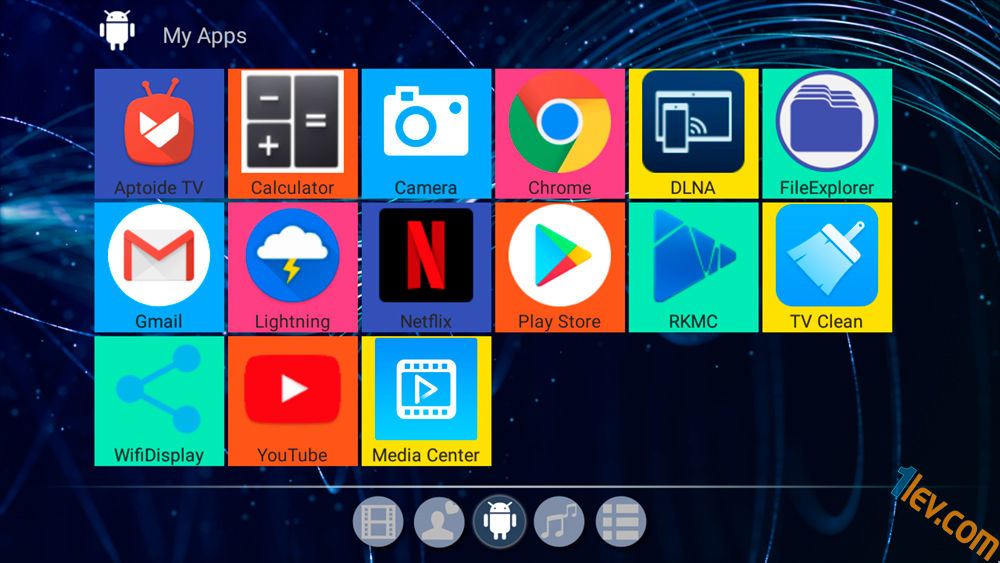Launch the Chrome browser
Image resolution: width=1000 pixels, height=563 pixels.
560,134
